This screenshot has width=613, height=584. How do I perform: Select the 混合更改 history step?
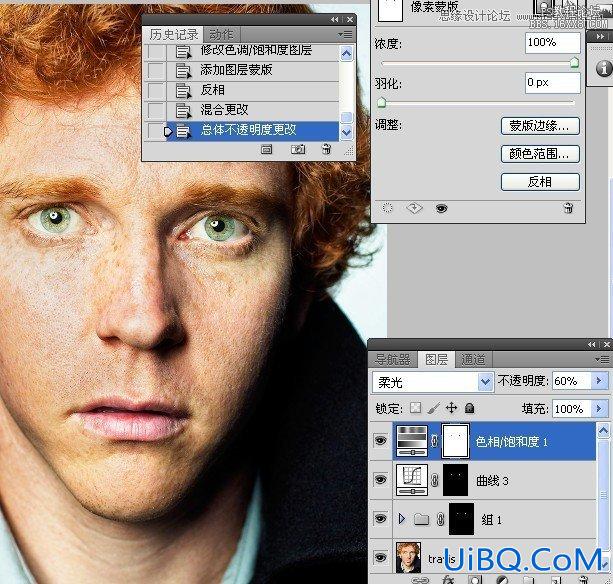coord(252,111)
